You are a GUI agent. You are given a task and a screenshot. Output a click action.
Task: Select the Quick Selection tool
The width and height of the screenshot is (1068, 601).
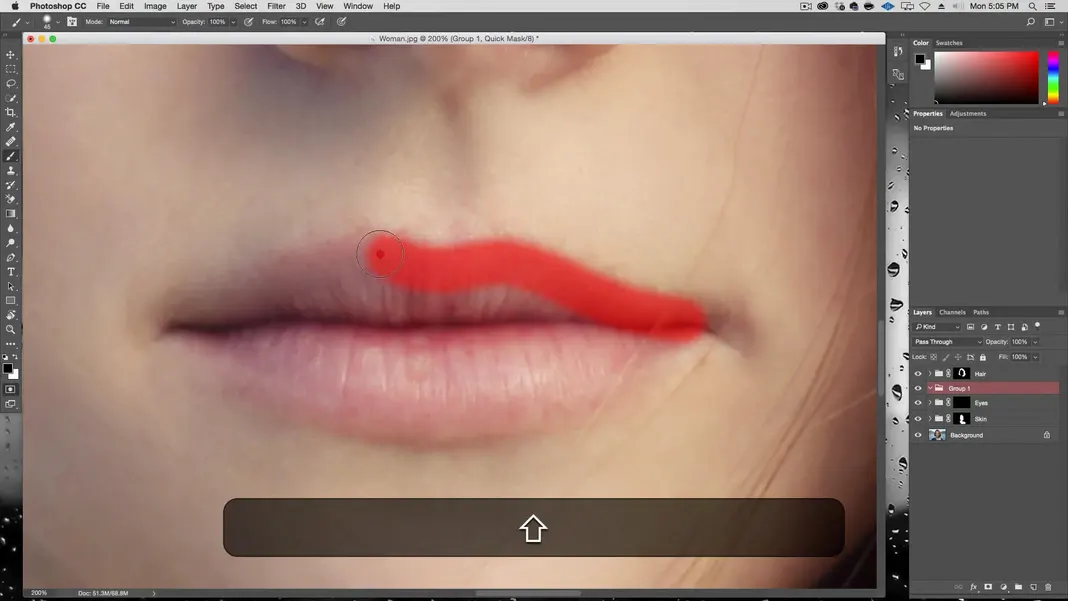pyautogui.click(x=10, y=98)
